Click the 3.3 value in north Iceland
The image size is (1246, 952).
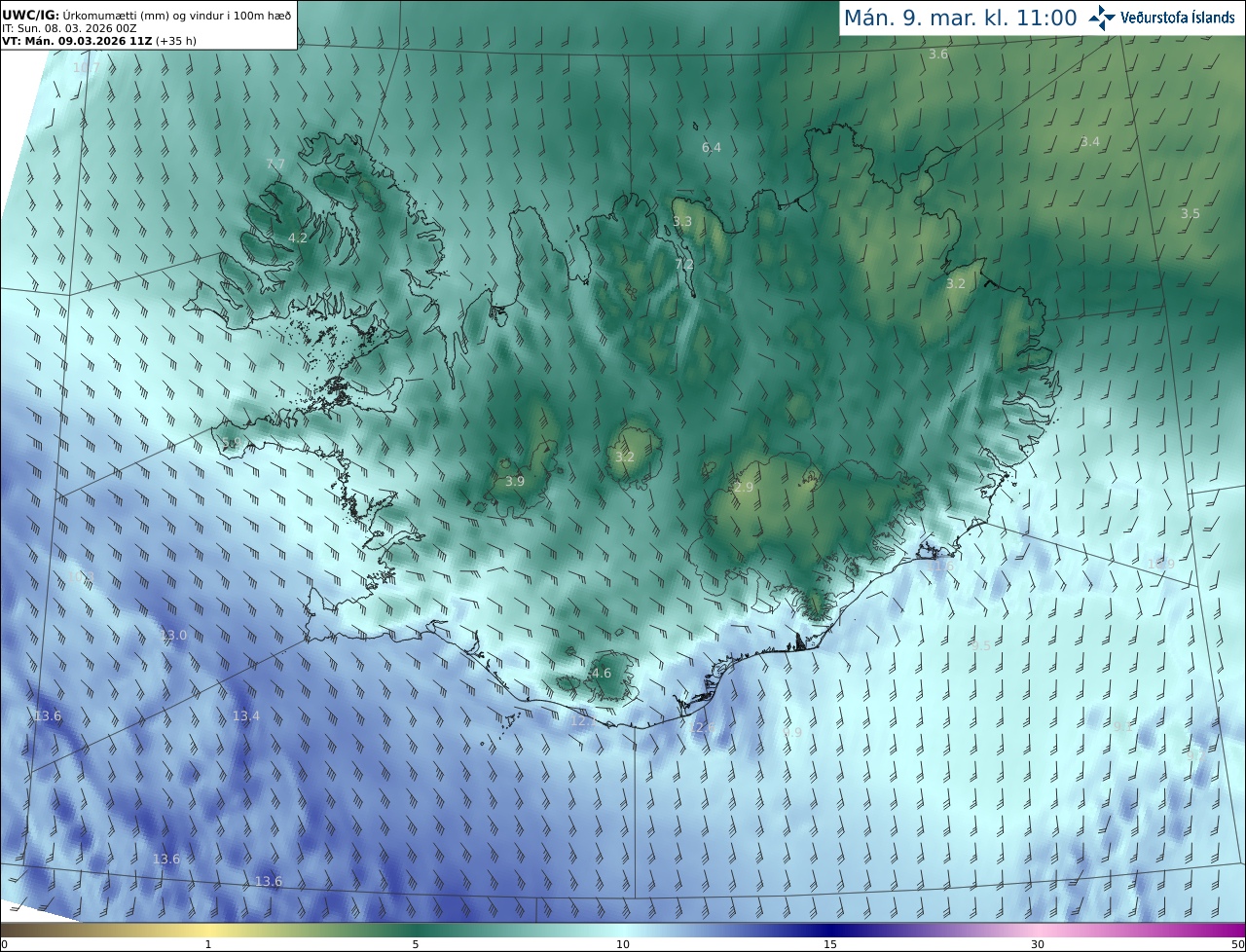click(682, 222)
